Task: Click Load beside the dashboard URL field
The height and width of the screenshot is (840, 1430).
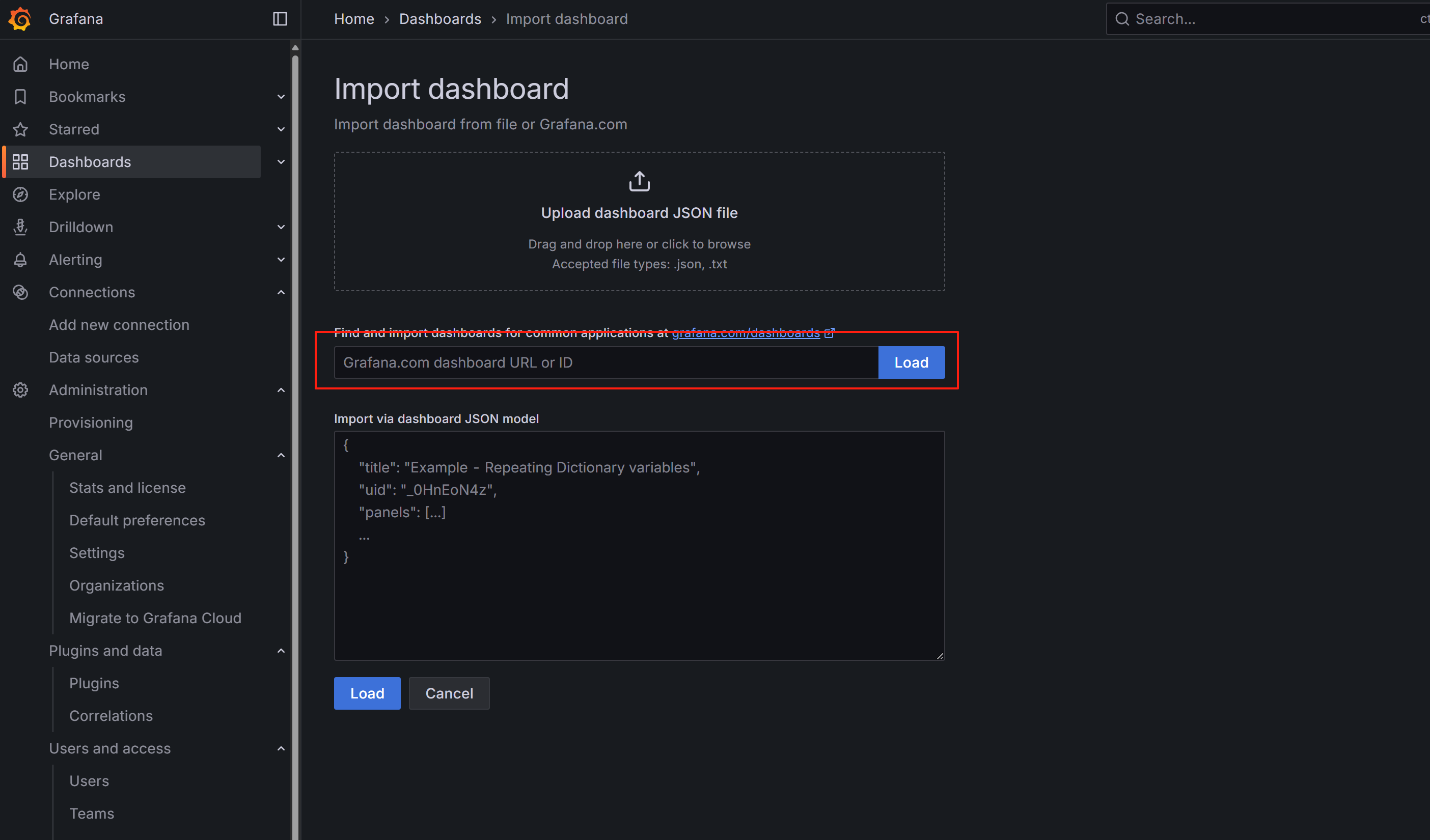Action: 912,362
